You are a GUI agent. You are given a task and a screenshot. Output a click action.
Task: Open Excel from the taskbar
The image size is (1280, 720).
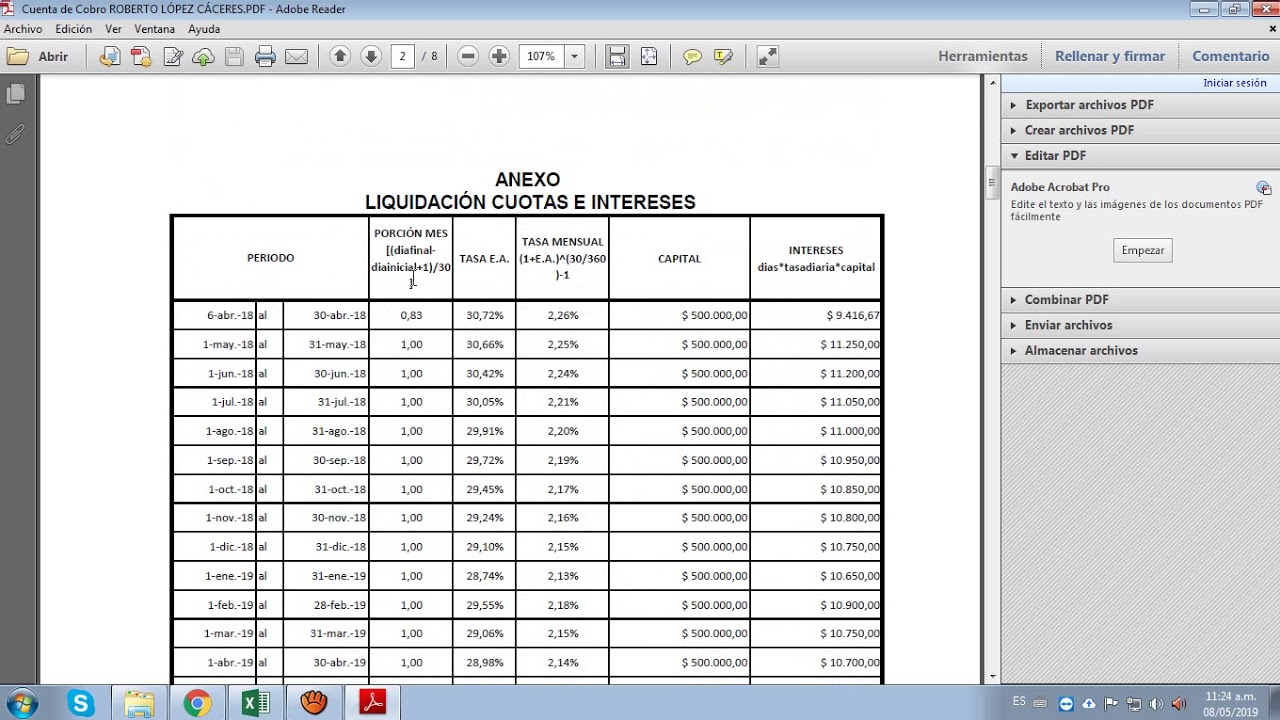(x=255, y=703)
